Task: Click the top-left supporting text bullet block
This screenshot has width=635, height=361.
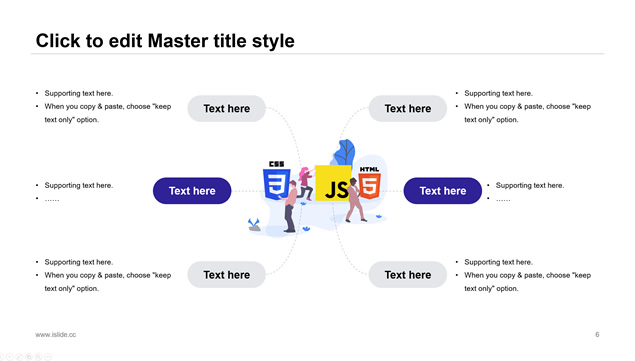Action: [x=104, y=107]
